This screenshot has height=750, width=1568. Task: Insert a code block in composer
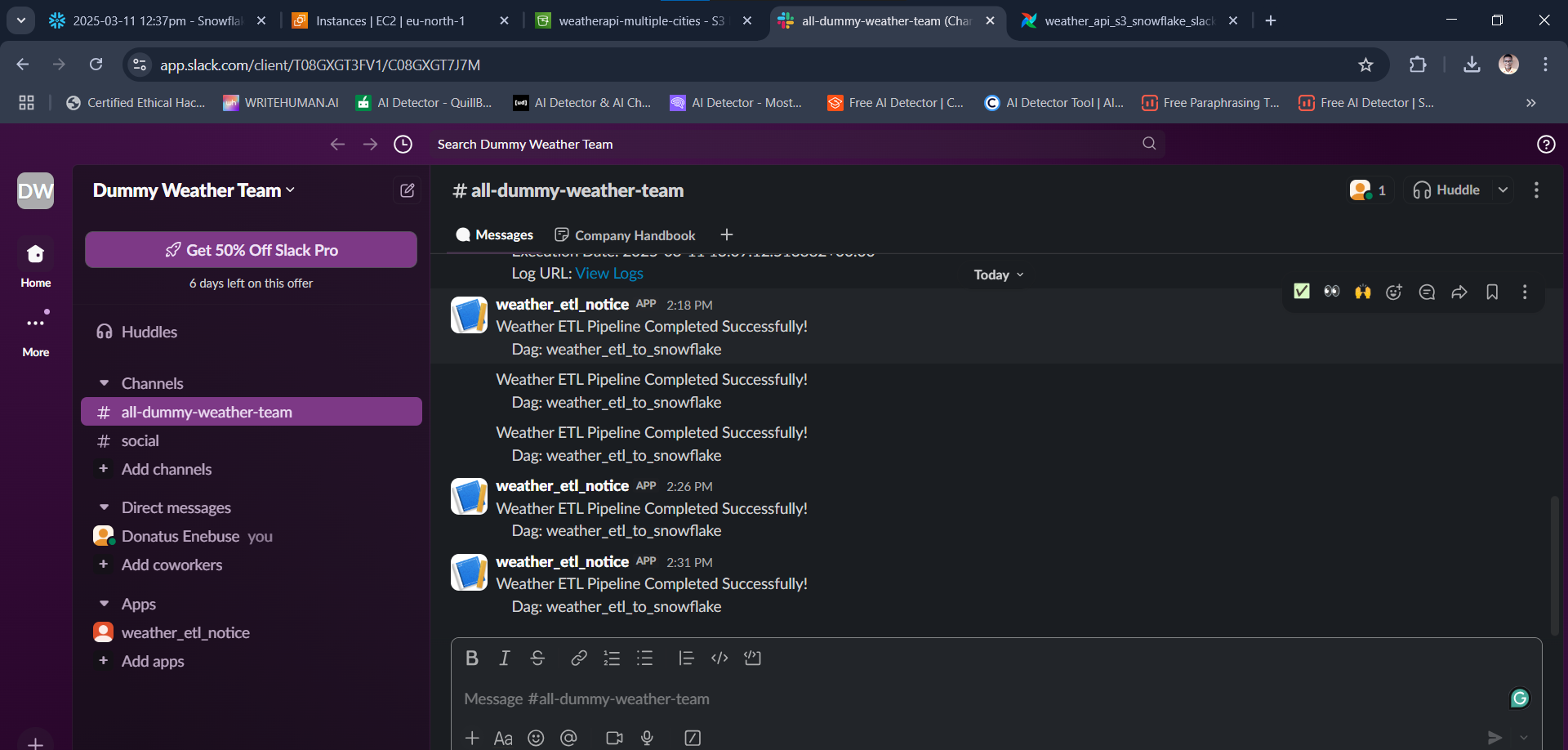(x=753, y=658)
